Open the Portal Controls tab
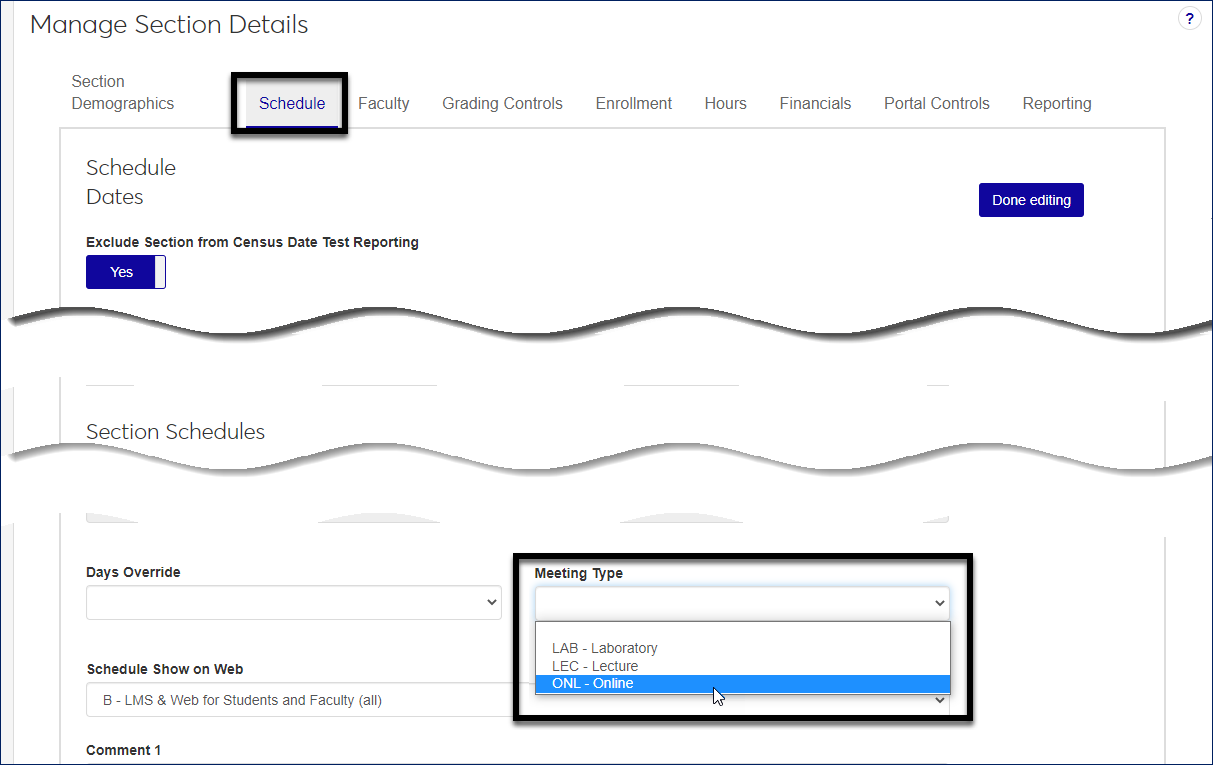 (936, 103)
